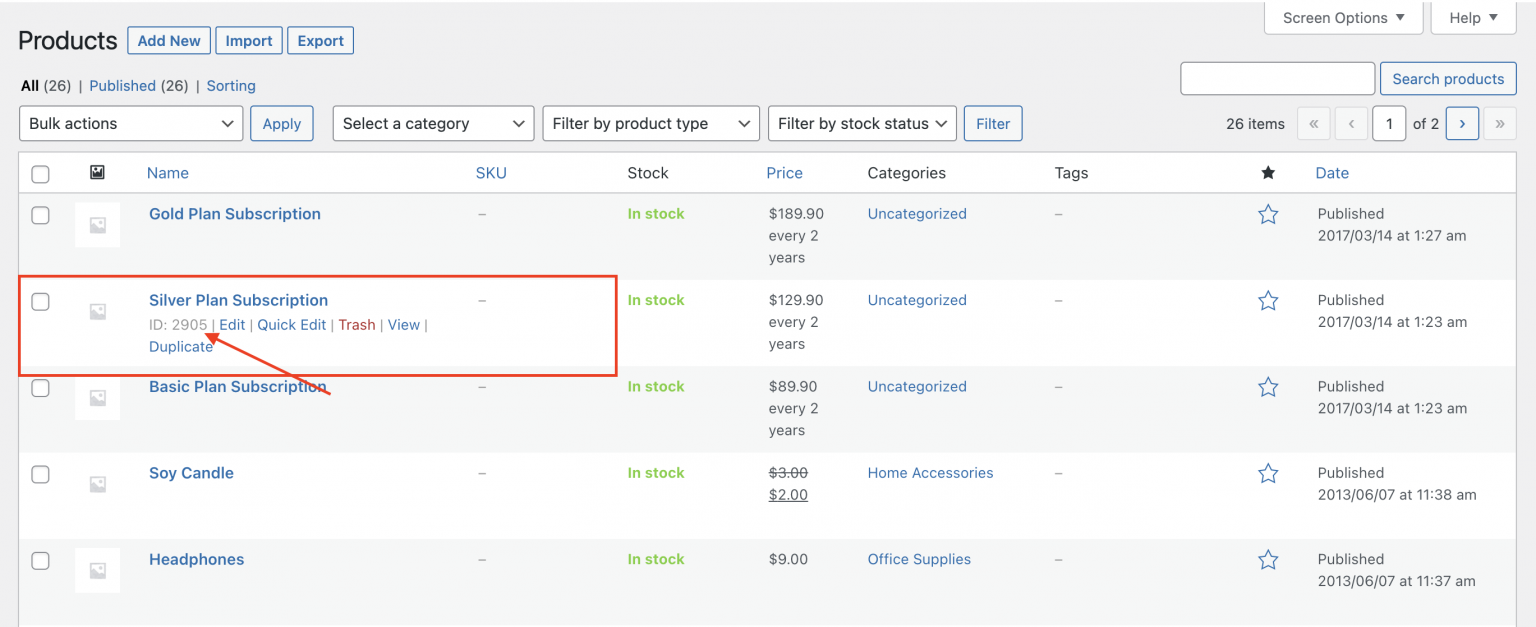The width and height of the screenshot is (1536, 627).
Task: Feature the Headphones product via star icon
Action: pyautogui.click(x=1268, y=560)
